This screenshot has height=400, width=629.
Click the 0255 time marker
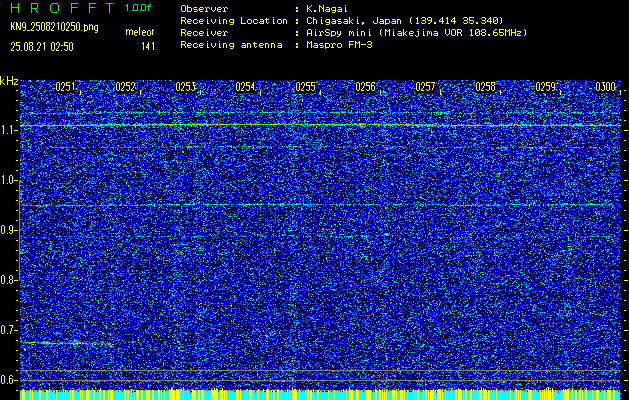305,87
